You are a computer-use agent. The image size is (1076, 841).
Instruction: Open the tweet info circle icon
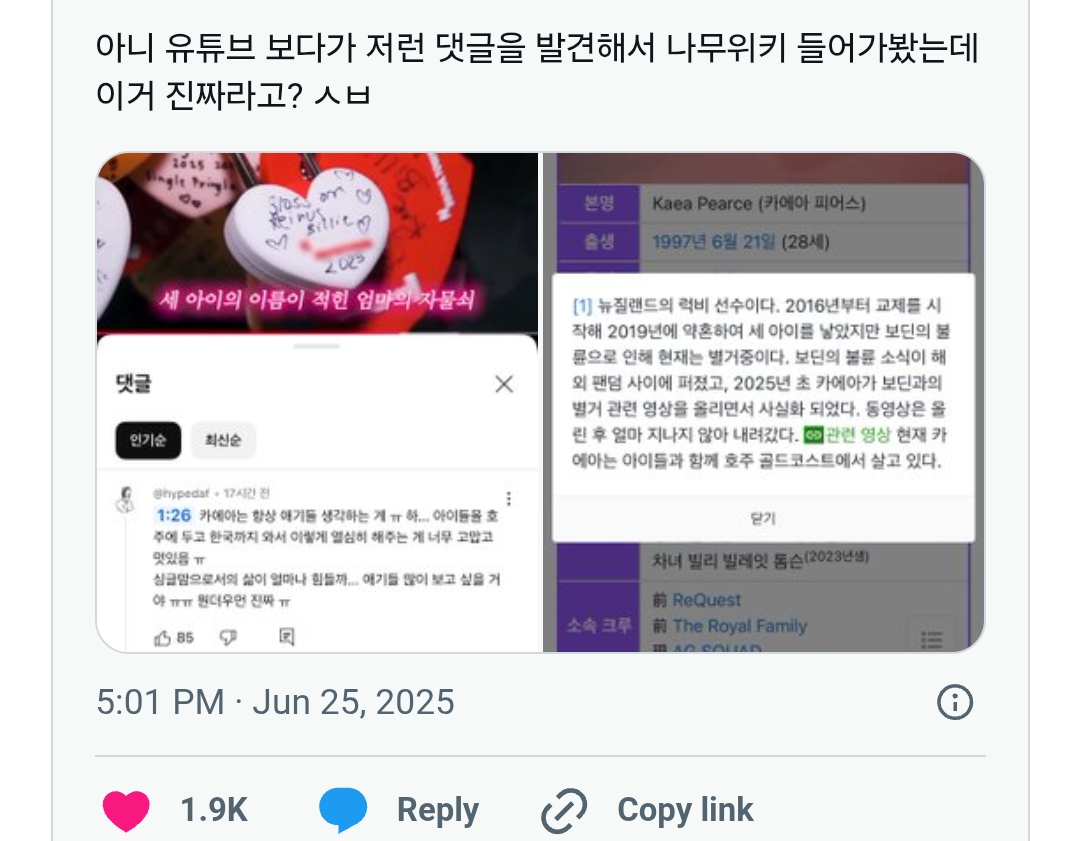click(955, 702)
